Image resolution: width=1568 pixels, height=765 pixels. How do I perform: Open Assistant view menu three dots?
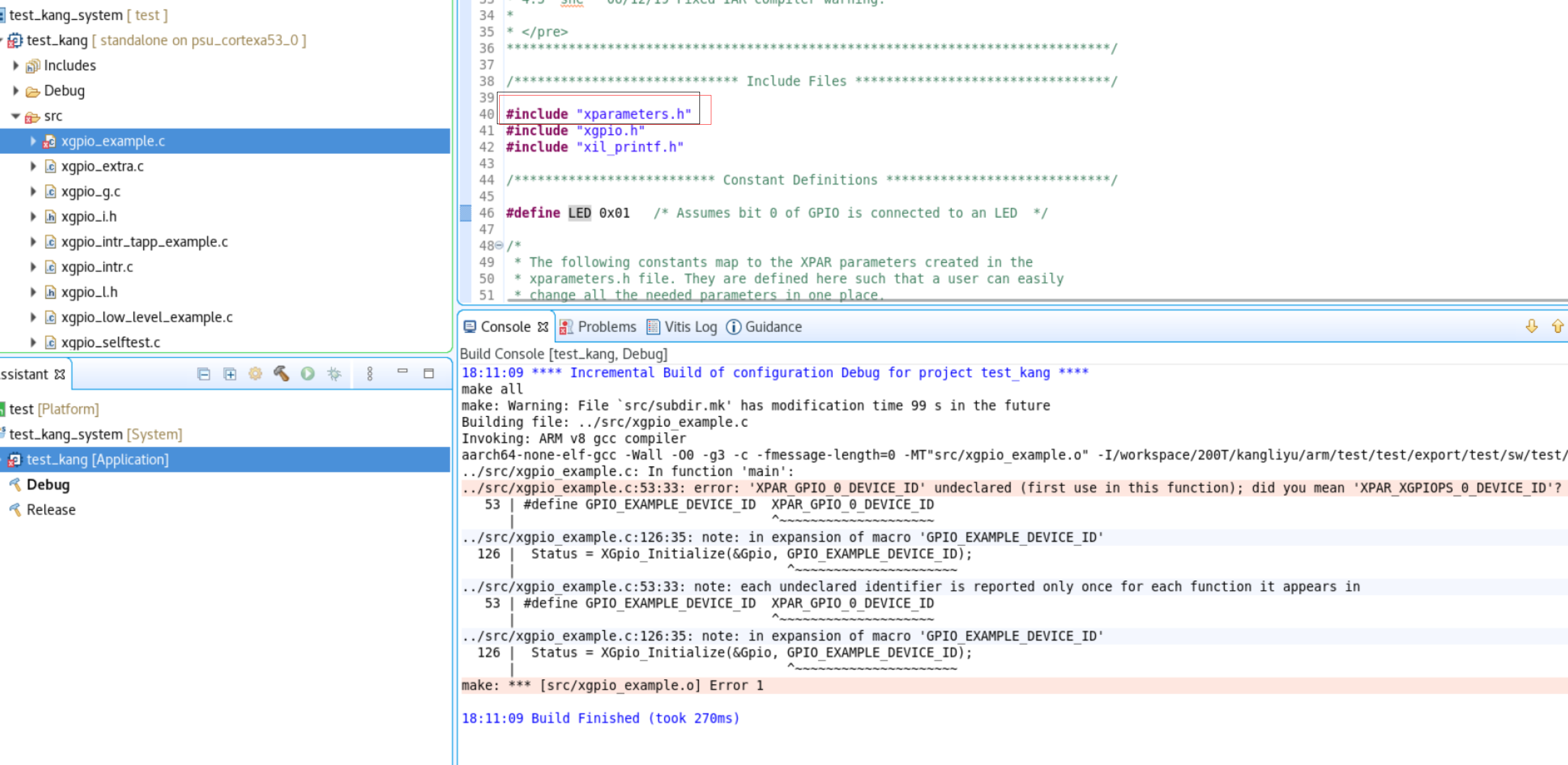tap(369, 374)
